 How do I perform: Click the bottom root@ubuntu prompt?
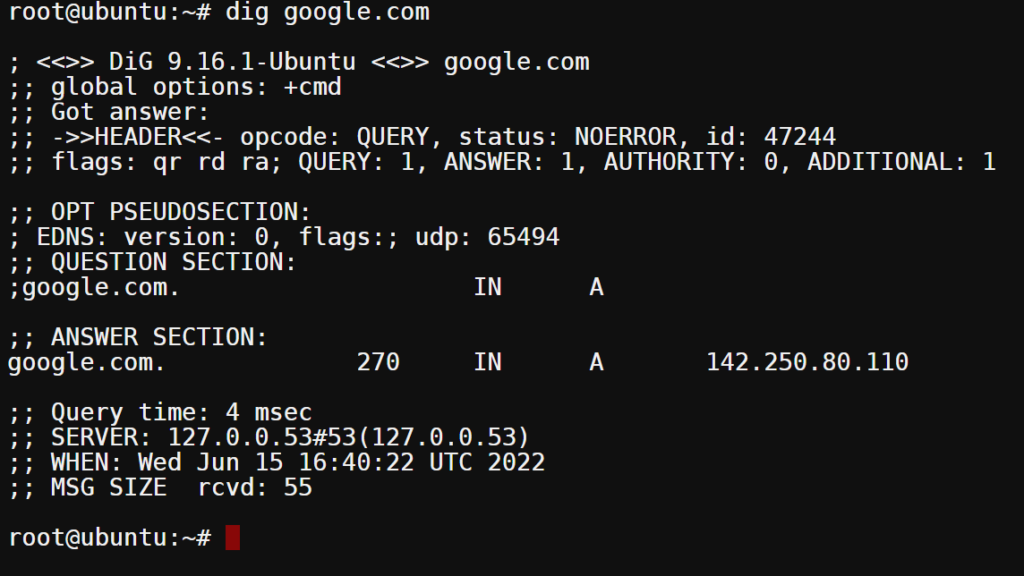tap(110, 537)
